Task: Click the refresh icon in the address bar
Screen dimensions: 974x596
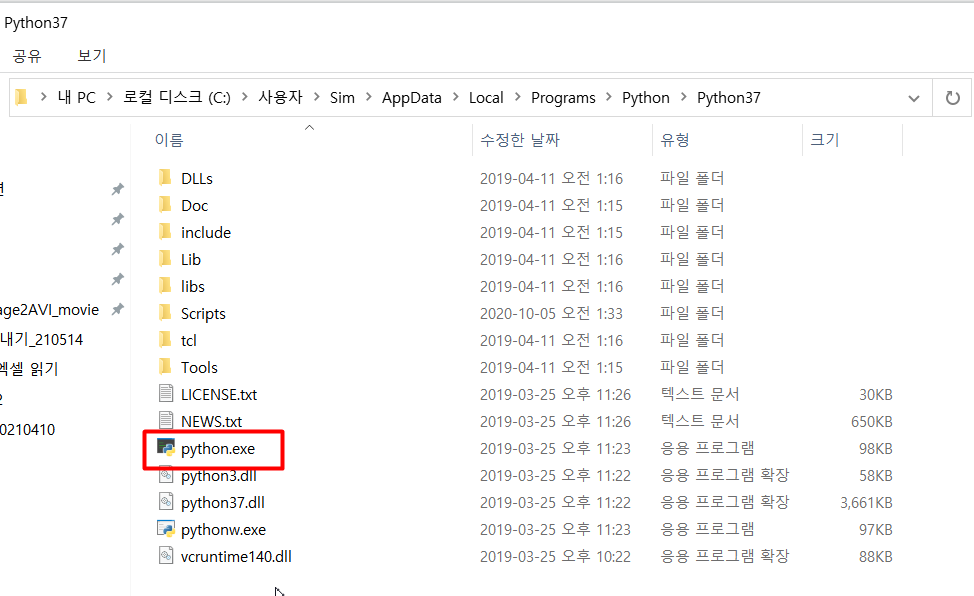Action: tap(952, 97)
